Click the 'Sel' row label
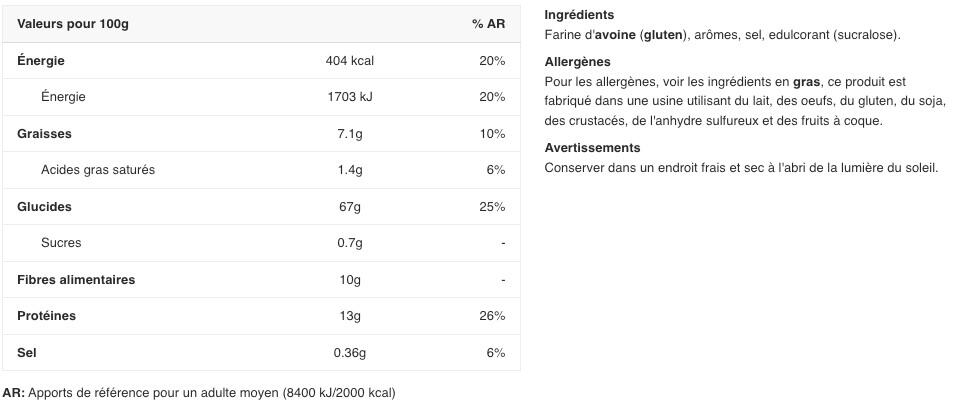 tap(27, 353)
